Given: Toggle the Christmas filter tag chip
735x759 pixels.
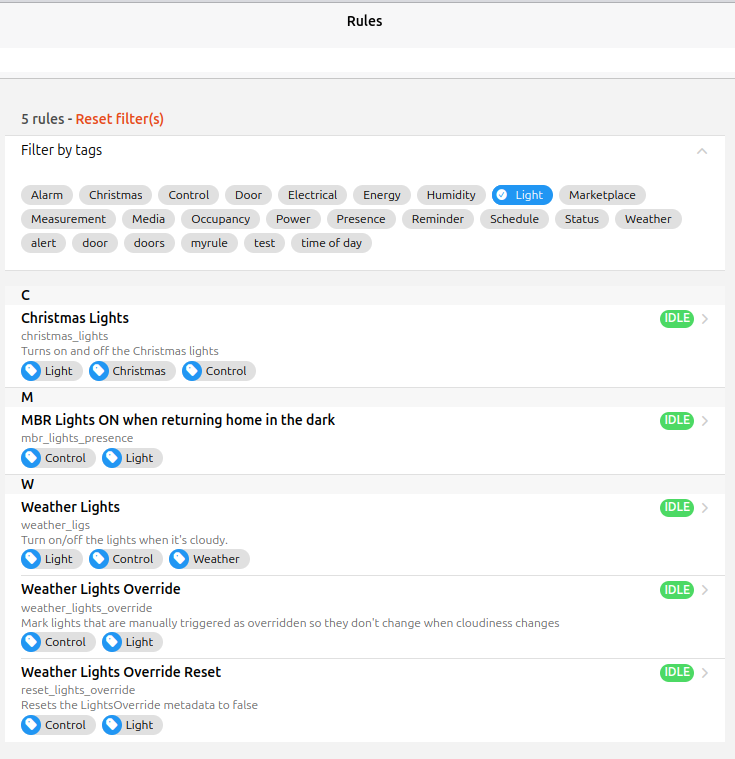Looking at the screenshot, I should [116, 195].
